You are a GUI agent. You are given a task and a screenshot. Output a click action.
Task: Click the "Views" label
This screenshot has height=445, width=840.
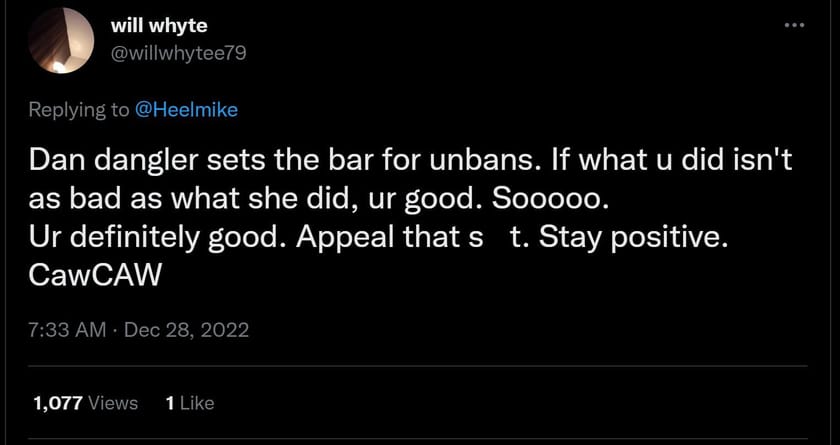pyautogui.click(x=114, y=403)
